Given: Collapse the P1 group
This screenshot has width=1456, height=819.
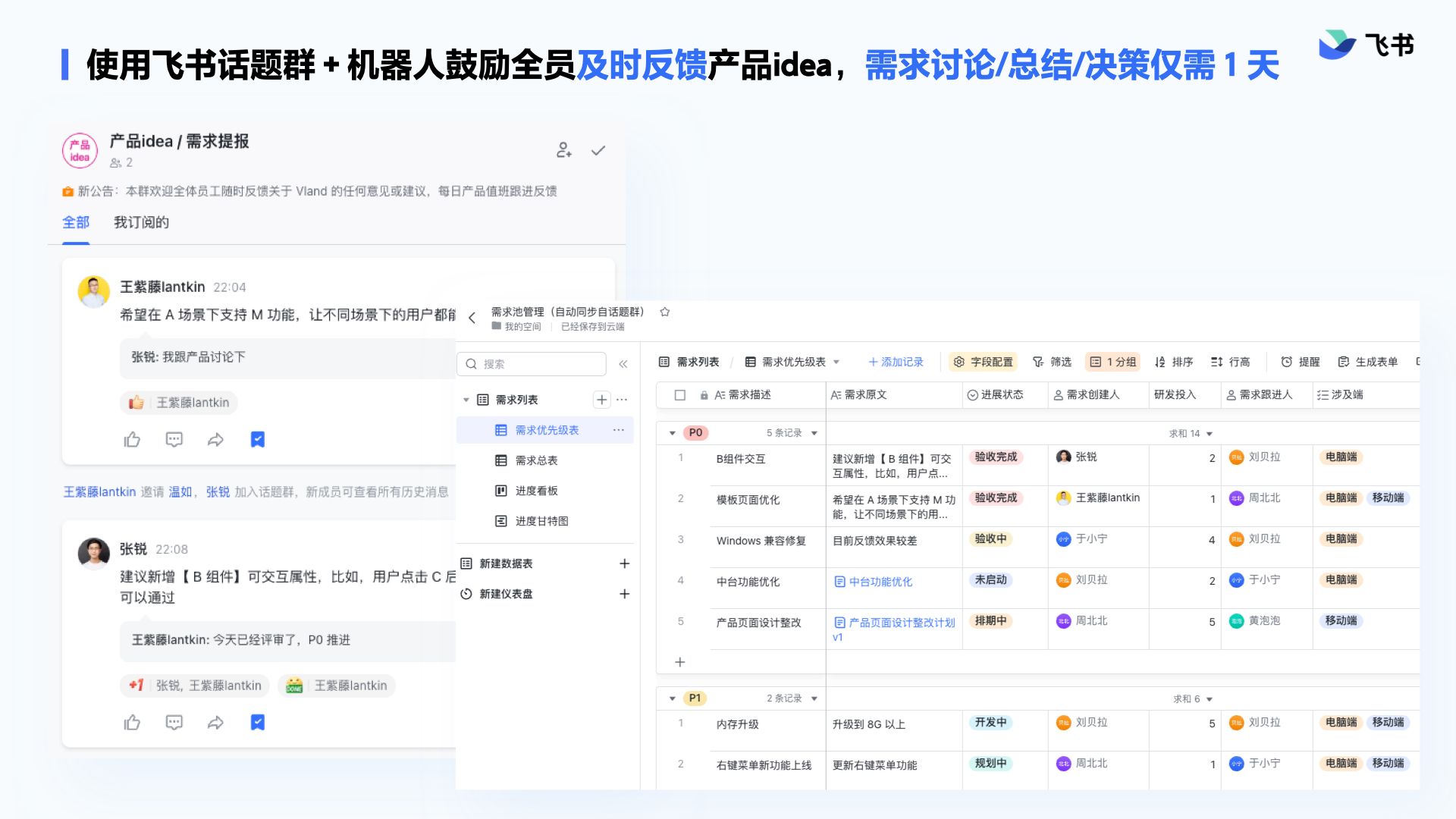Looking at the screenshot, I should 672,698.
